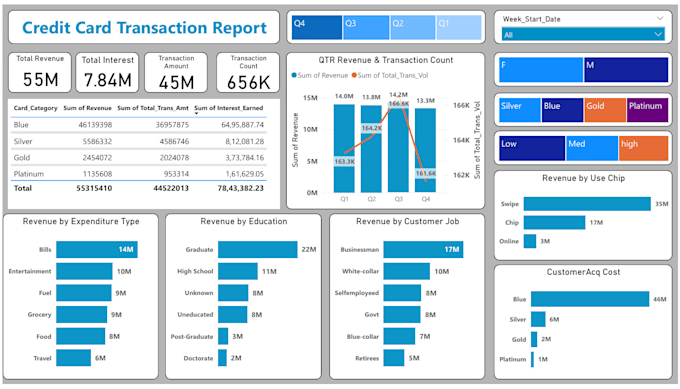Filter by high income tile
680x389 pixels.
(x=644, y=148)
